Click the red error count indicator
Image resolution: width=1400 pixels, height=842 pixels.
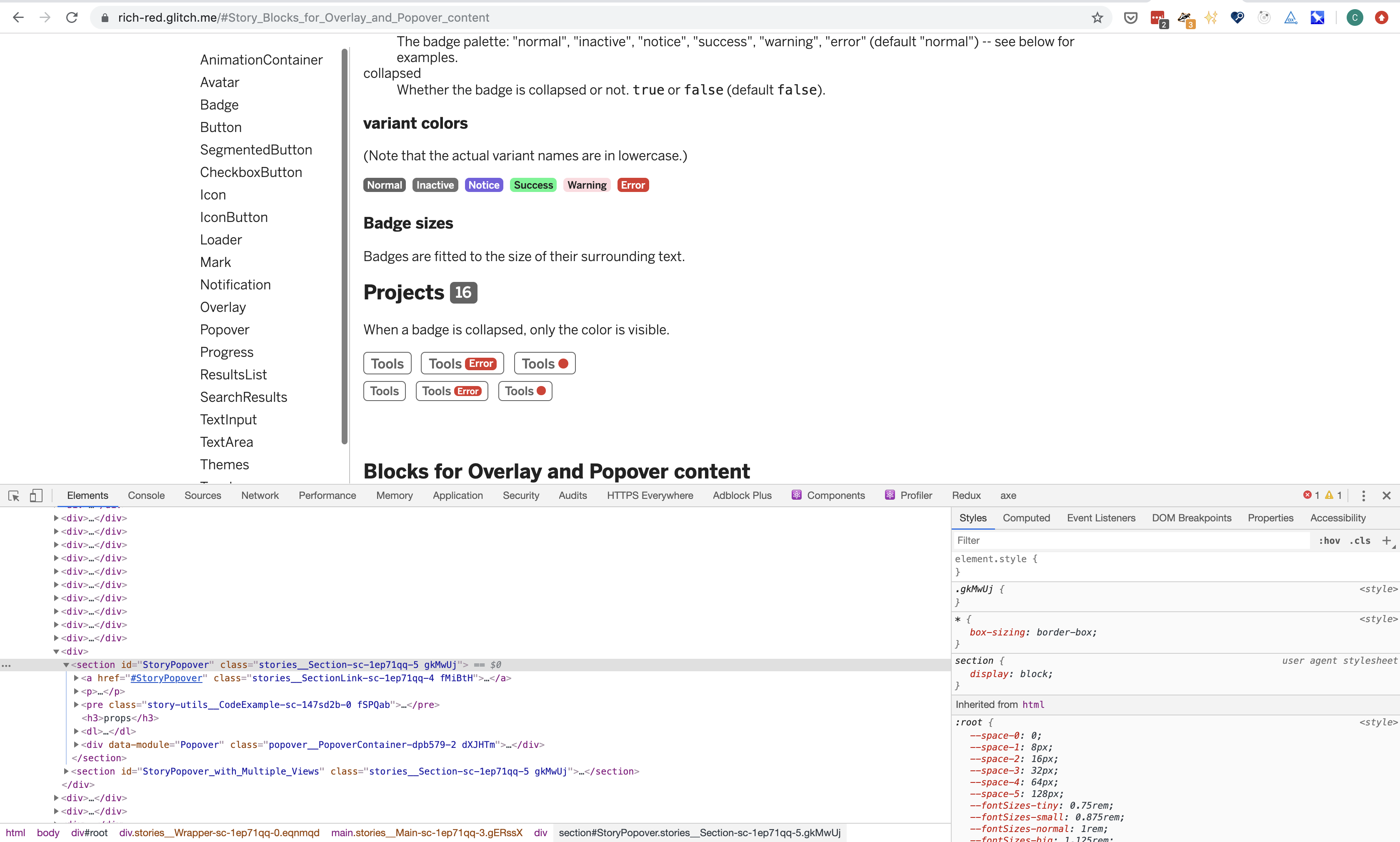coord(1311,495)
